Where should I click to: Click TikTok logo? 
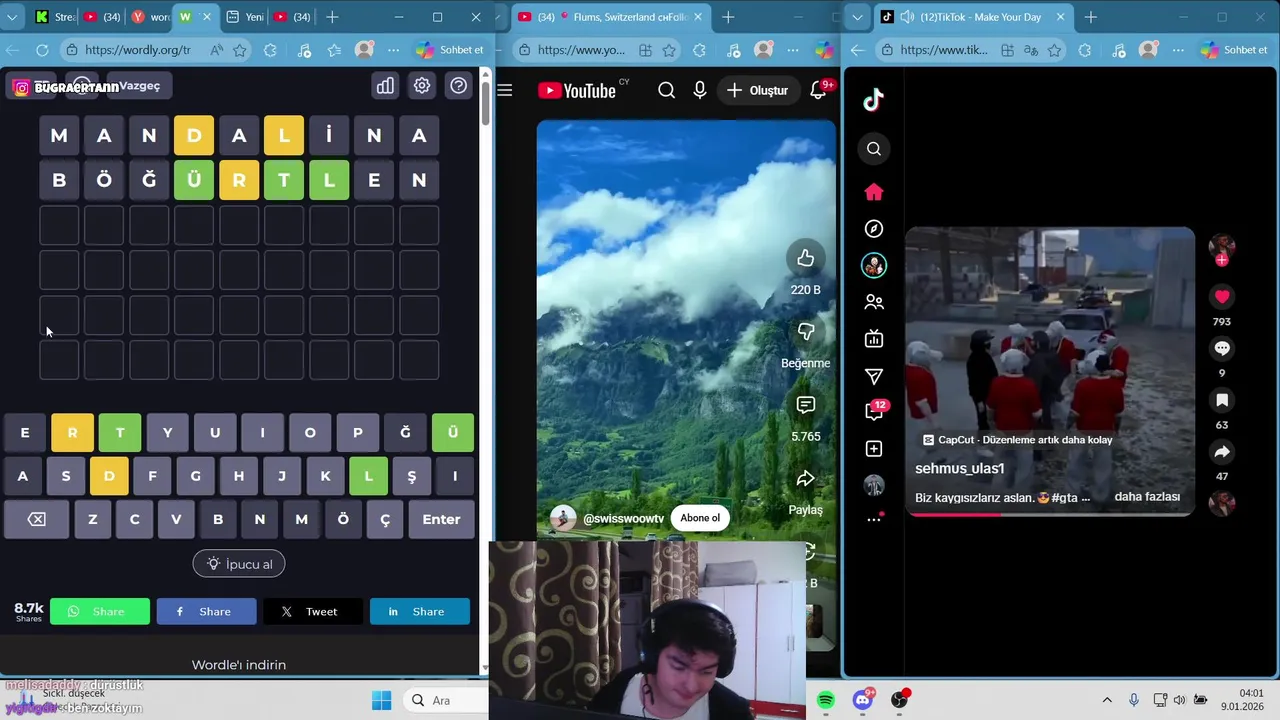pos(874,100)
